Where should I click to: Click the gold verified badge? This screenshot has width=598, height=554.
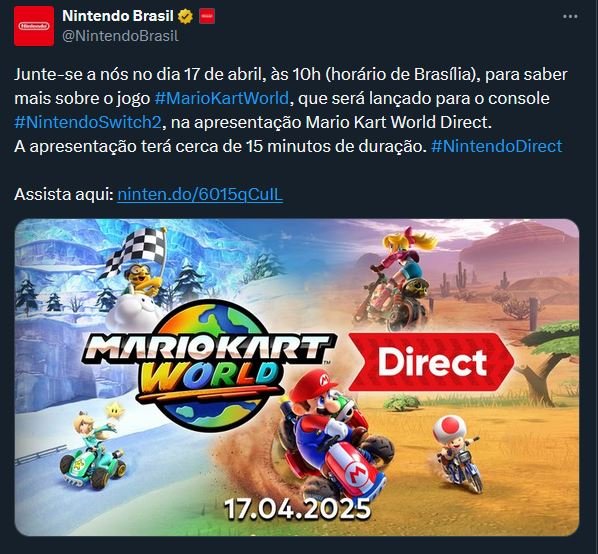coord(185,16)
